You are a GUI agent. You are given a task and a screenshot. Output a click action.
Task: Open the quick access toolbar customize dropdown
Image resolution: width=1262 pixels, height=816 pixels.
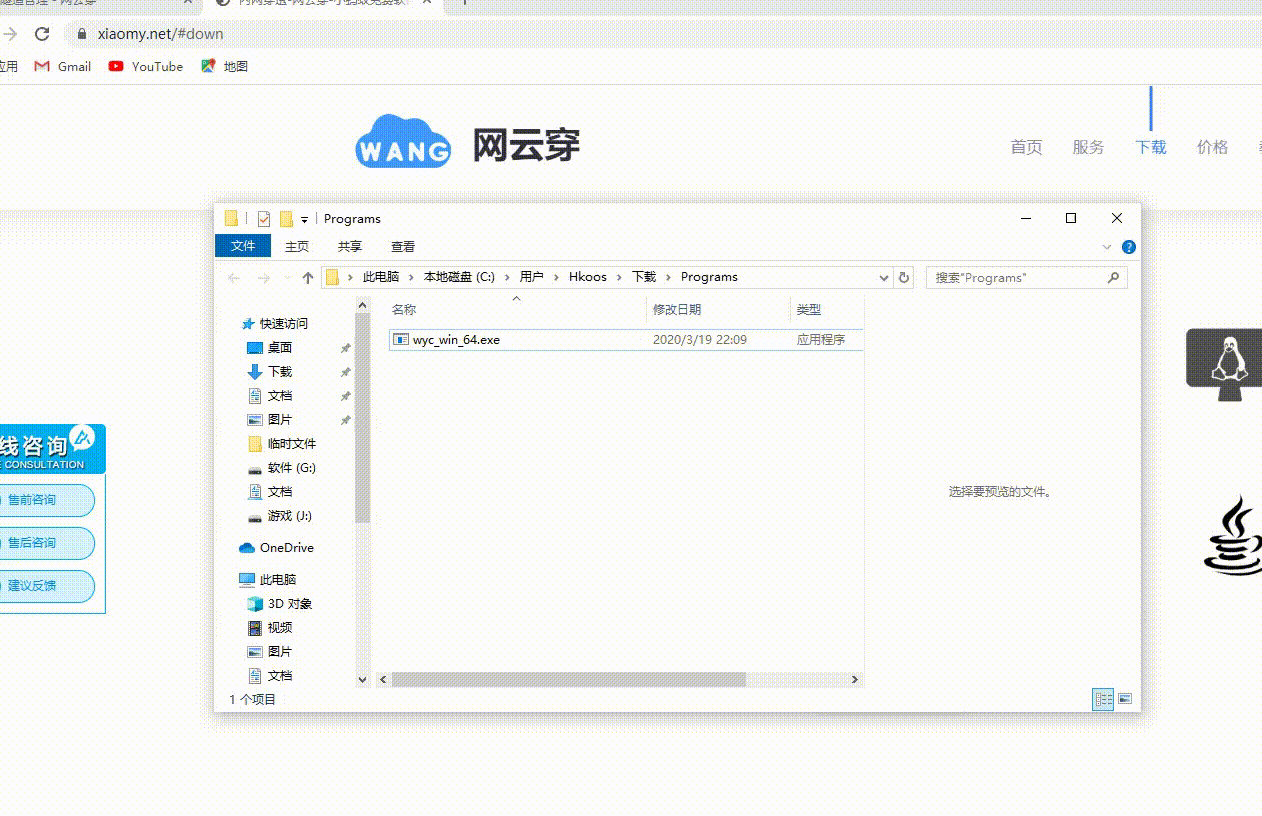click(x=304, y=220)
